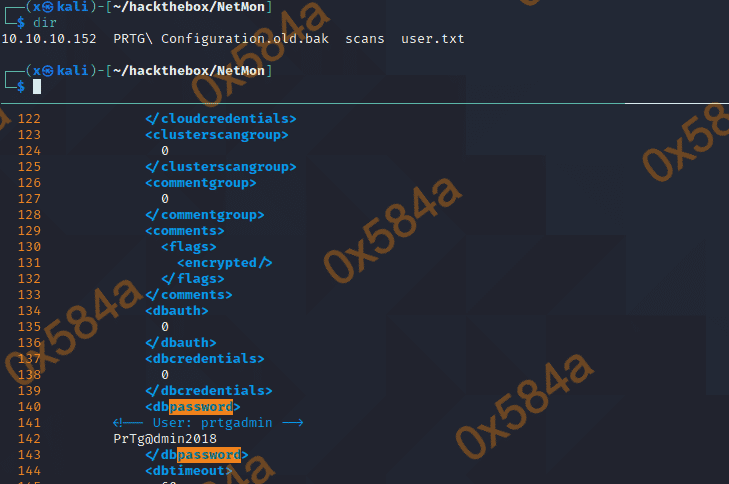Click line number 140 in the gutter
Viewport: 729px width, 484px height.
tap(29, 406)
